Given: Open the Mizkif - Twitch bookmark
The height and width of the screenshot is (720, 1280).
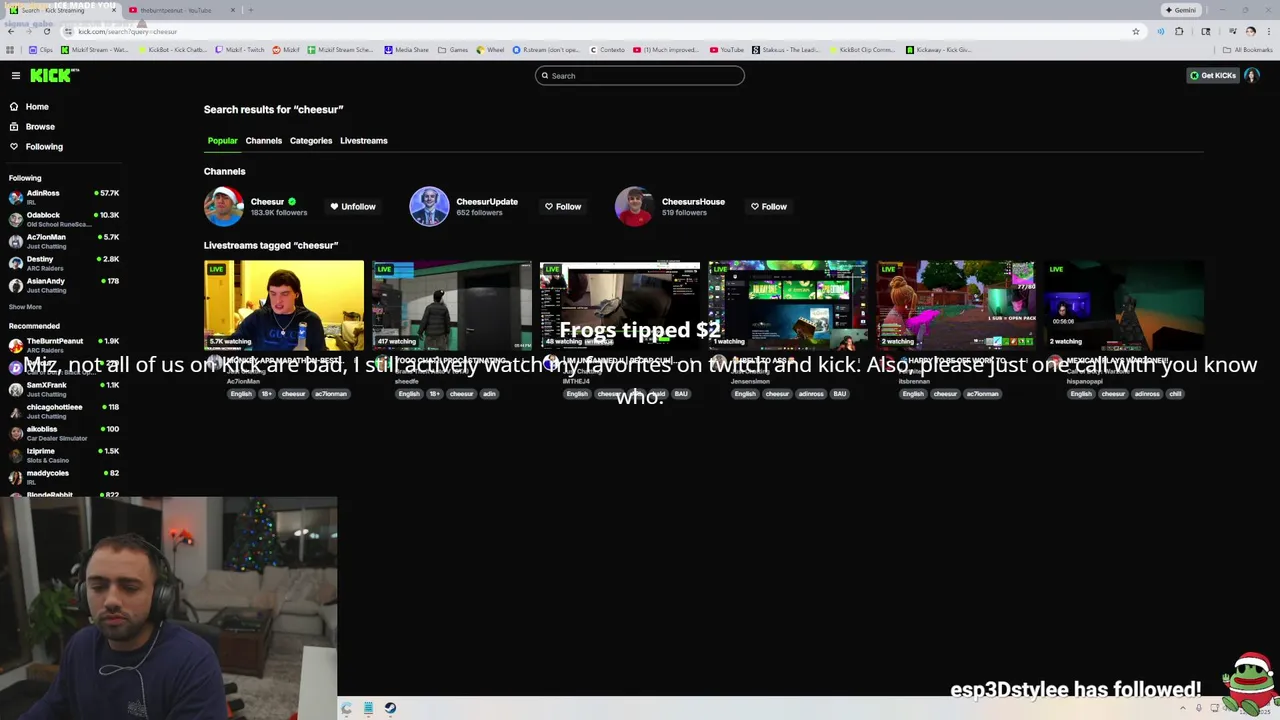Looking at the screenshot, I should 241,50.
